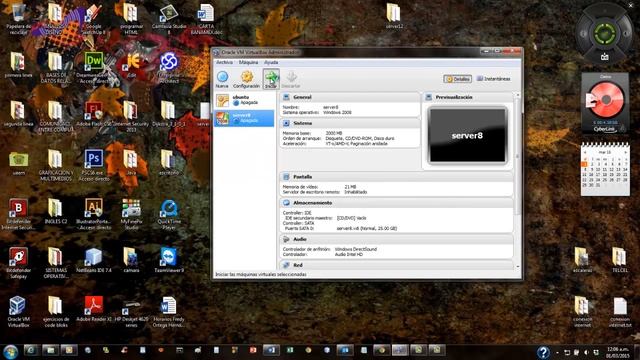Open the Papelera de reciclaje desktop icon
Image resolution: width=640 pixels, height=360 pixels.
click(18, 19)
